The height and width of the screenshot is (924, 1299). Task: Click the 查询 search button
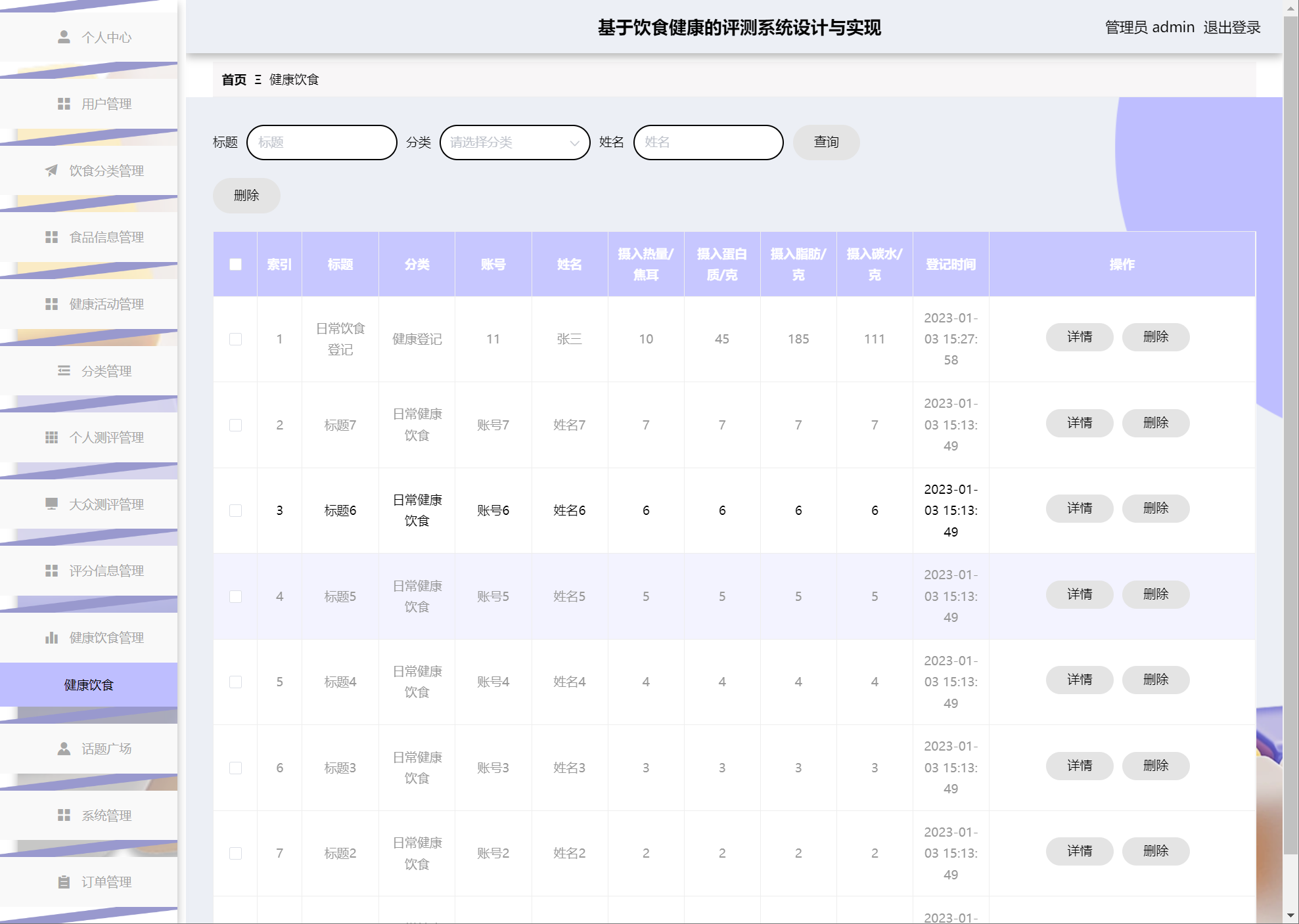point(826,143)
